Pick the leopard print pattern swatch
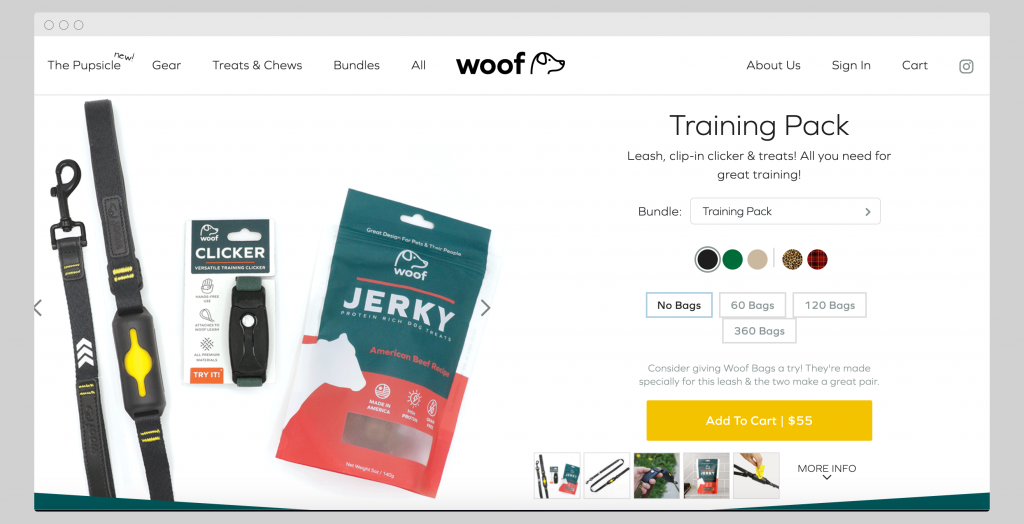The width and height of the screenshot is (1024, 524). (792, 259)
